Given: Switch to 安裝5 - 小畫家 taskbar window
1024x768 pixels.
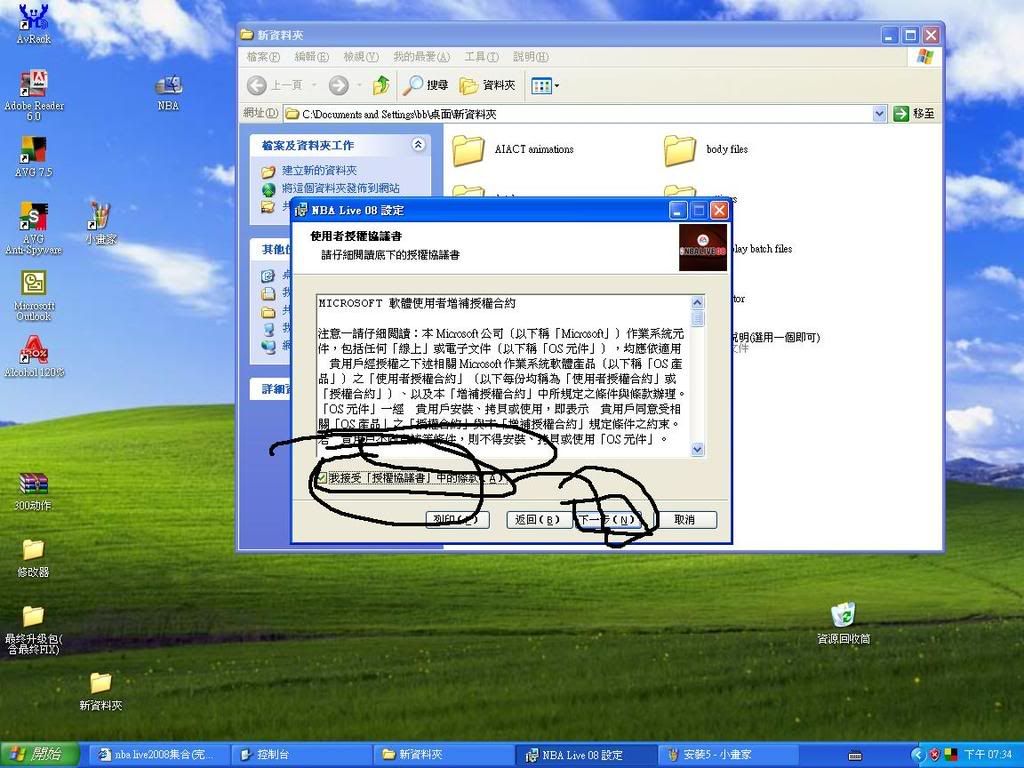Looking at the screenshot, I should pos(728,755).
